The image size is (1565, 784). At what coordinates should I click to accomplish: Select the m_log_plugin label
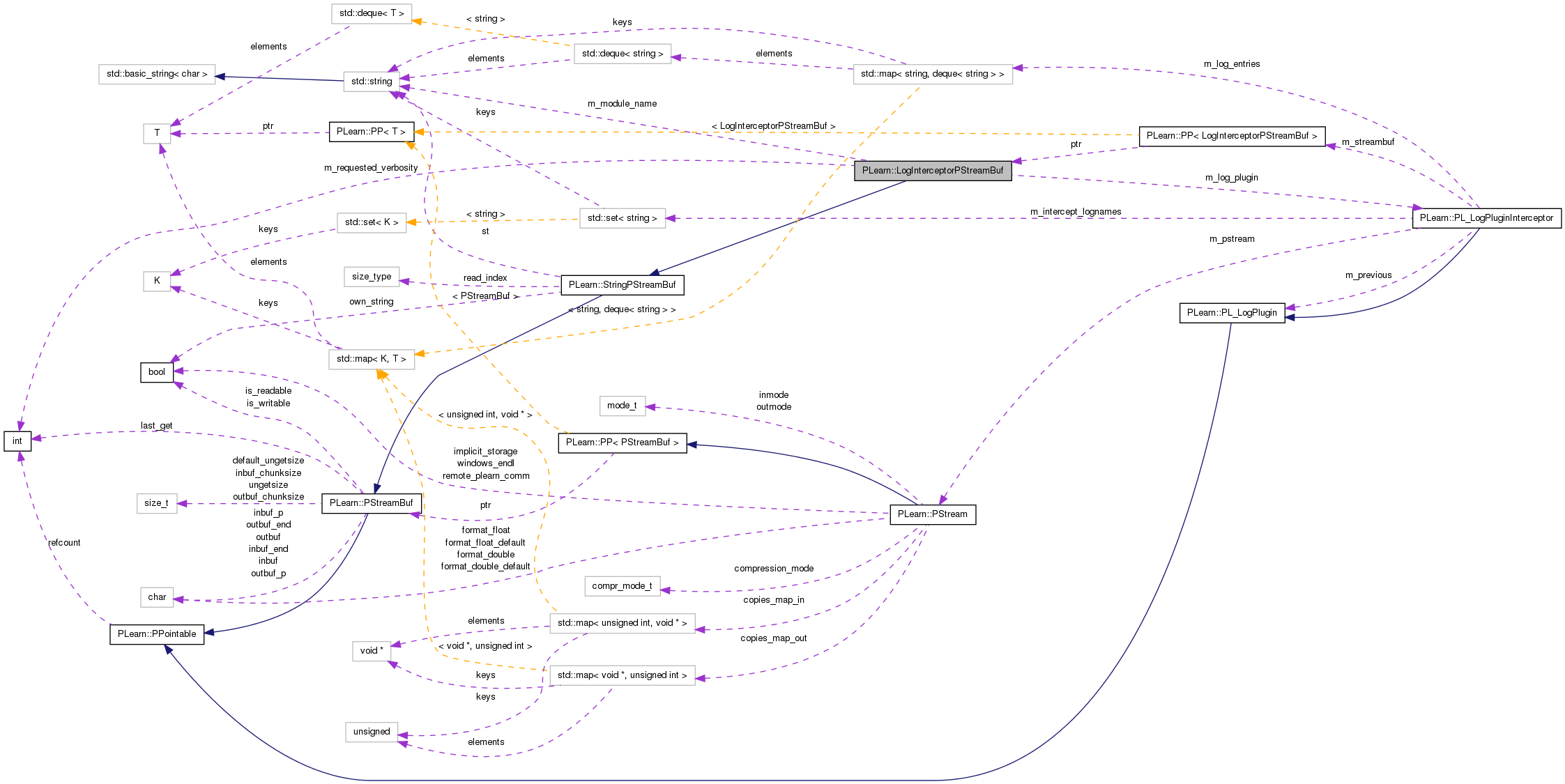point(1232,178)
